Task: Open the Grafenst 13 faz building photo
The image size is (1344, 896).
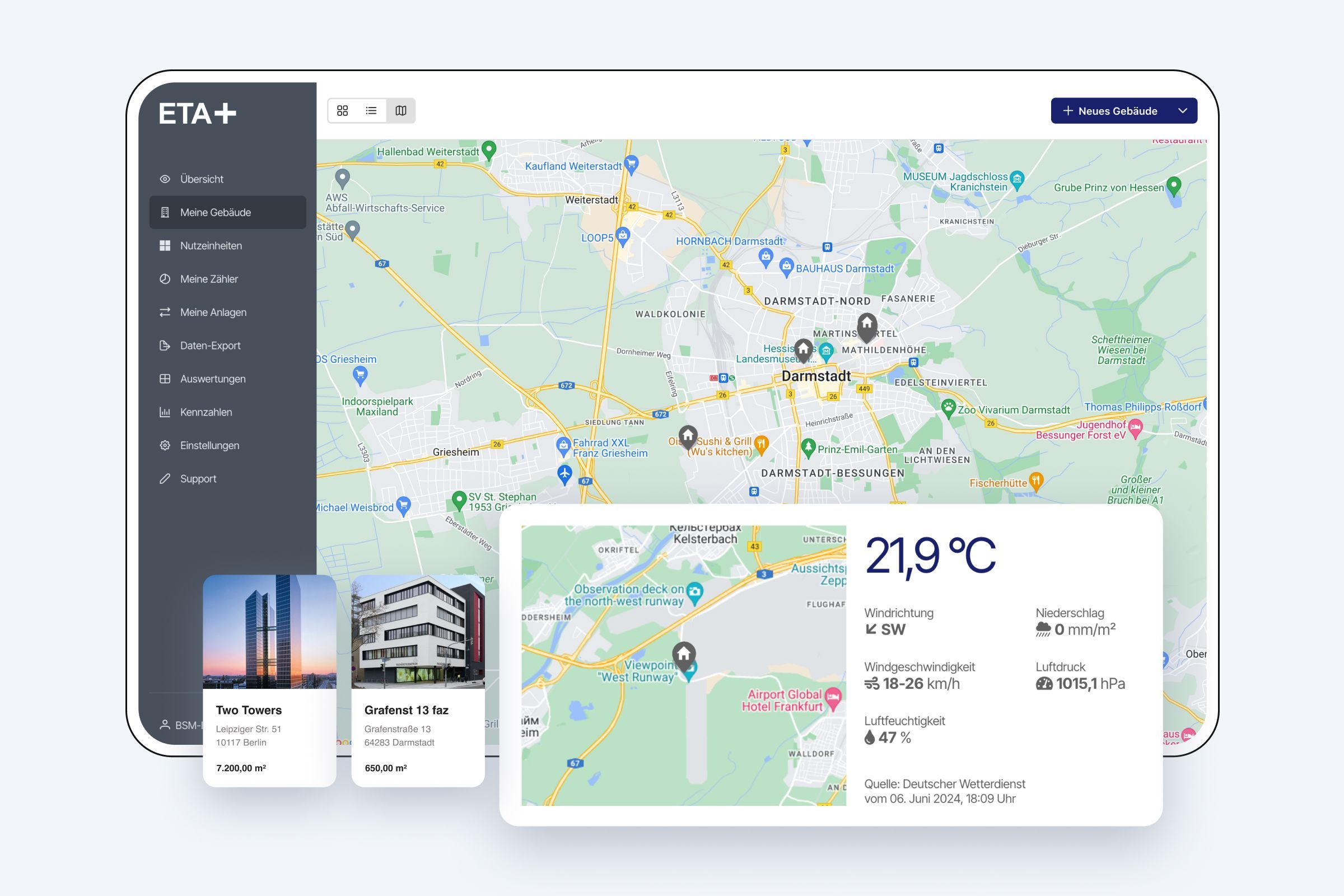Action: coord(418,632)
